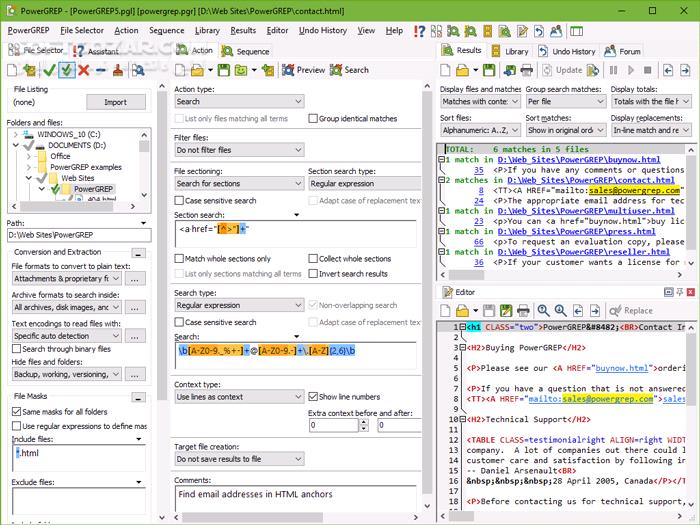Click the pause icon in the Results toolbar
Screen dimensions: 700x525
point(613,70)
